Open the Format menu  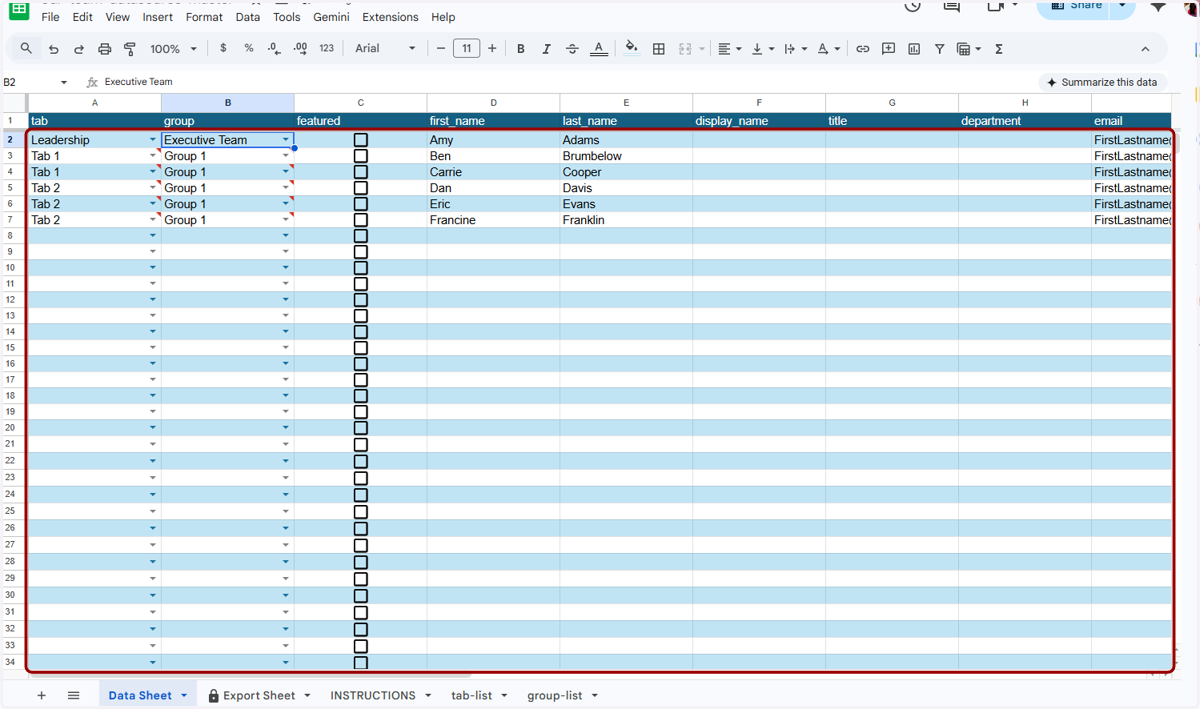[x=205, y=17]
